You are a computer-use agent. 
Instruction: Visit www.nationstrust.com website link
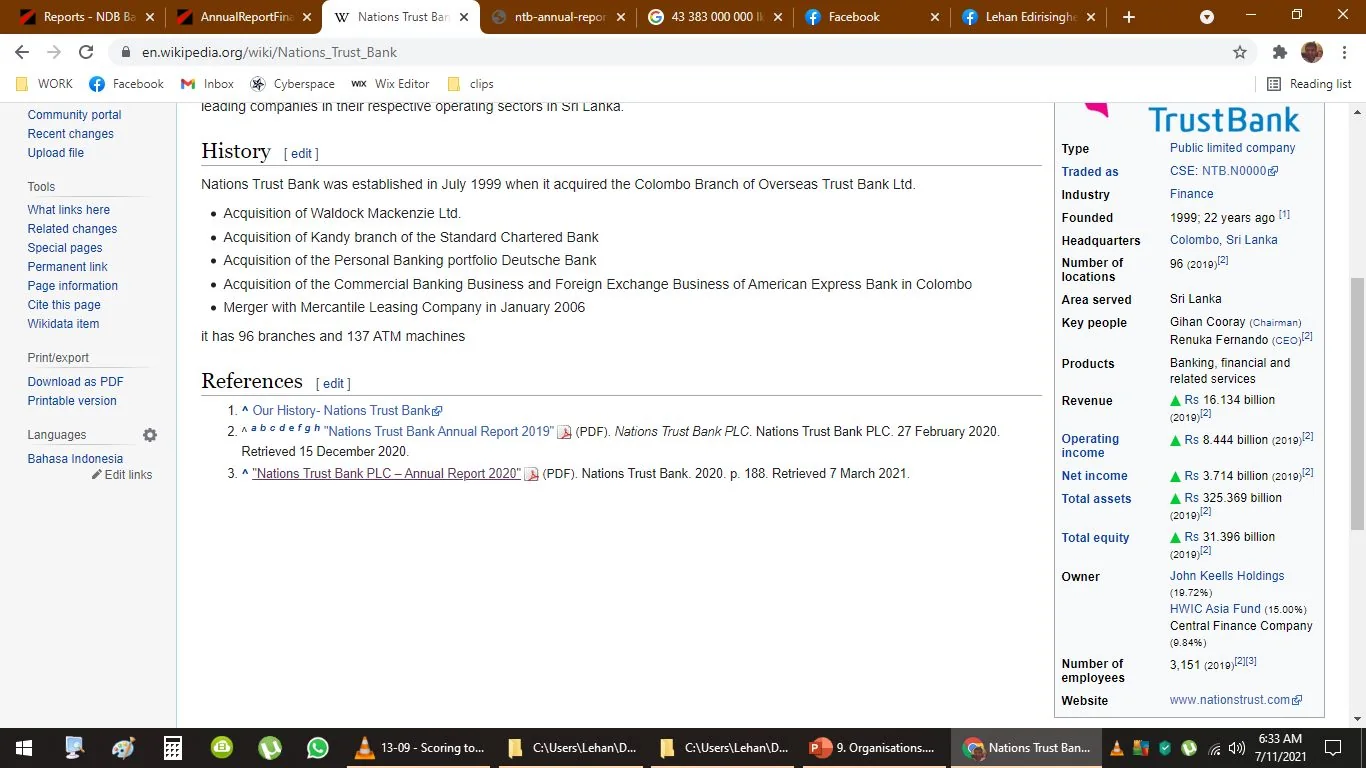click(x=1236, y=700)
